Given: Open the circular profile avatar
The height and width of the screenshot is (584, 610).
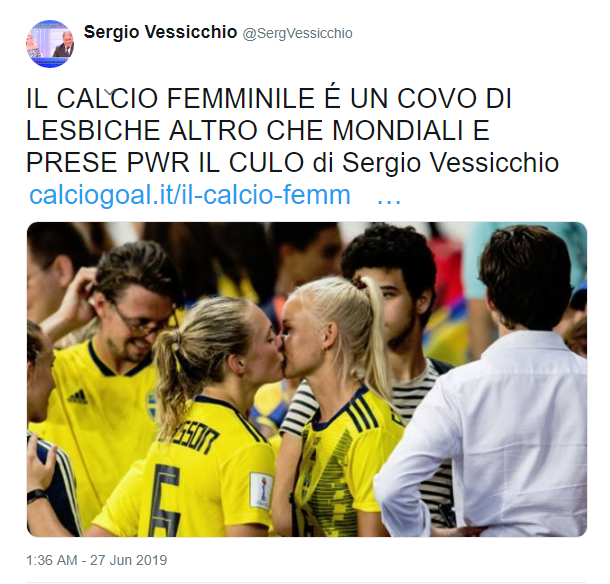Looking at the screenshot, I should 49,44.
